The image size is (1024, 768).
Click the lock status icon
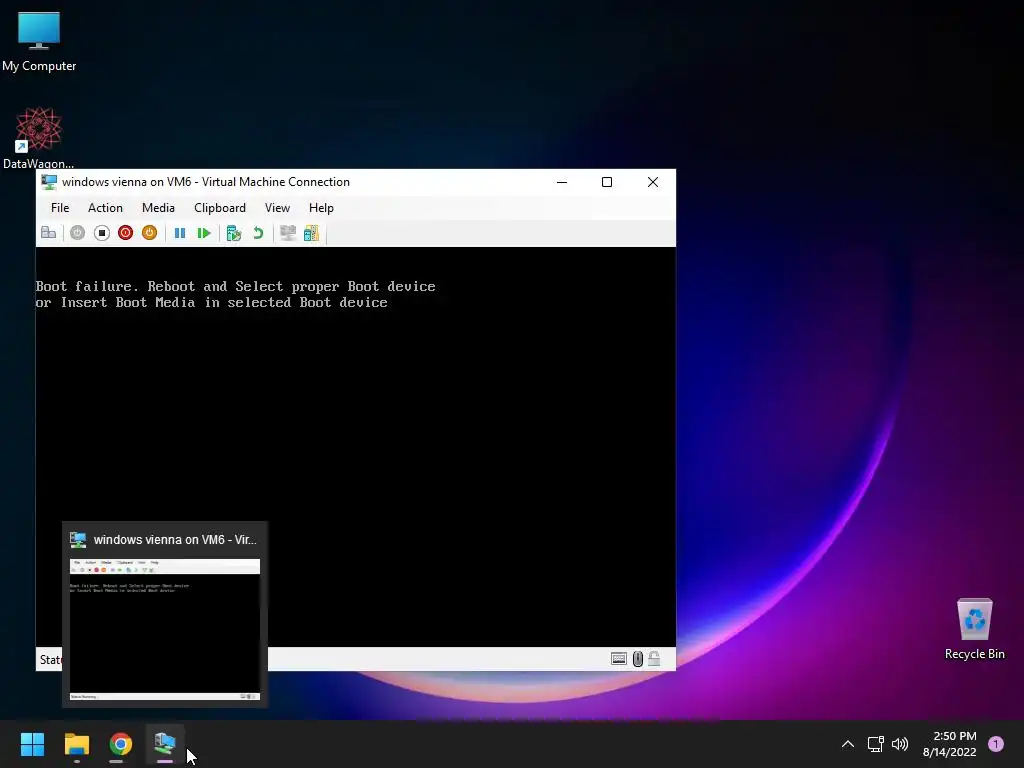pos(654,658)
